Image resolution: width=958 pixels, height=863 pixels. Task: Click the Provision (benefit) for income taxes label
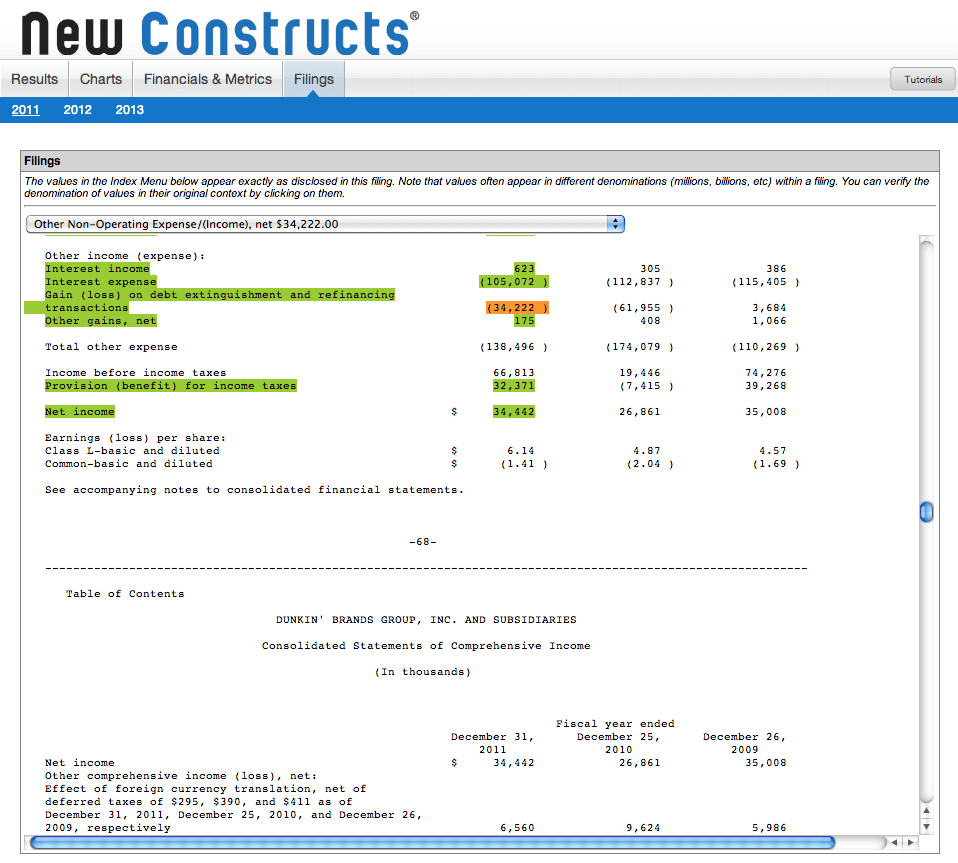tap(170, 386)
